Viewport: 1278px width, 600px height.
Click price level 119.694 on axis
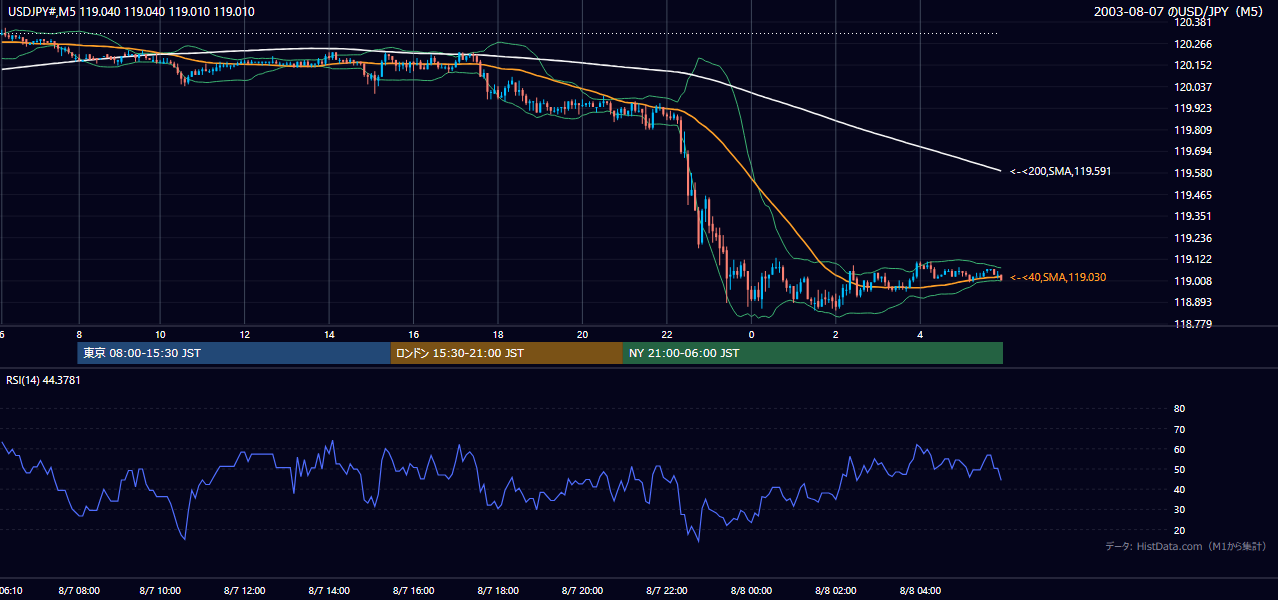[x=1193, y=151]
